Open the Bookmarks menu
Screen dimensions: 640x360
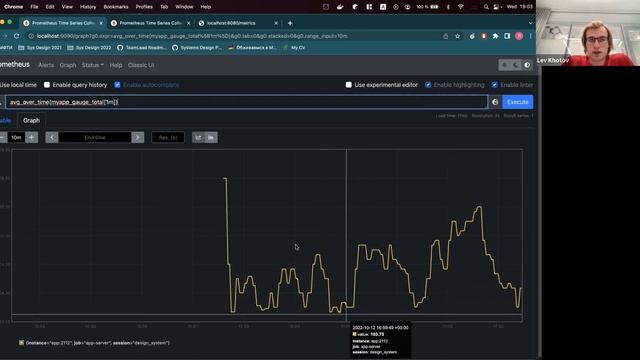coord(116,7)
